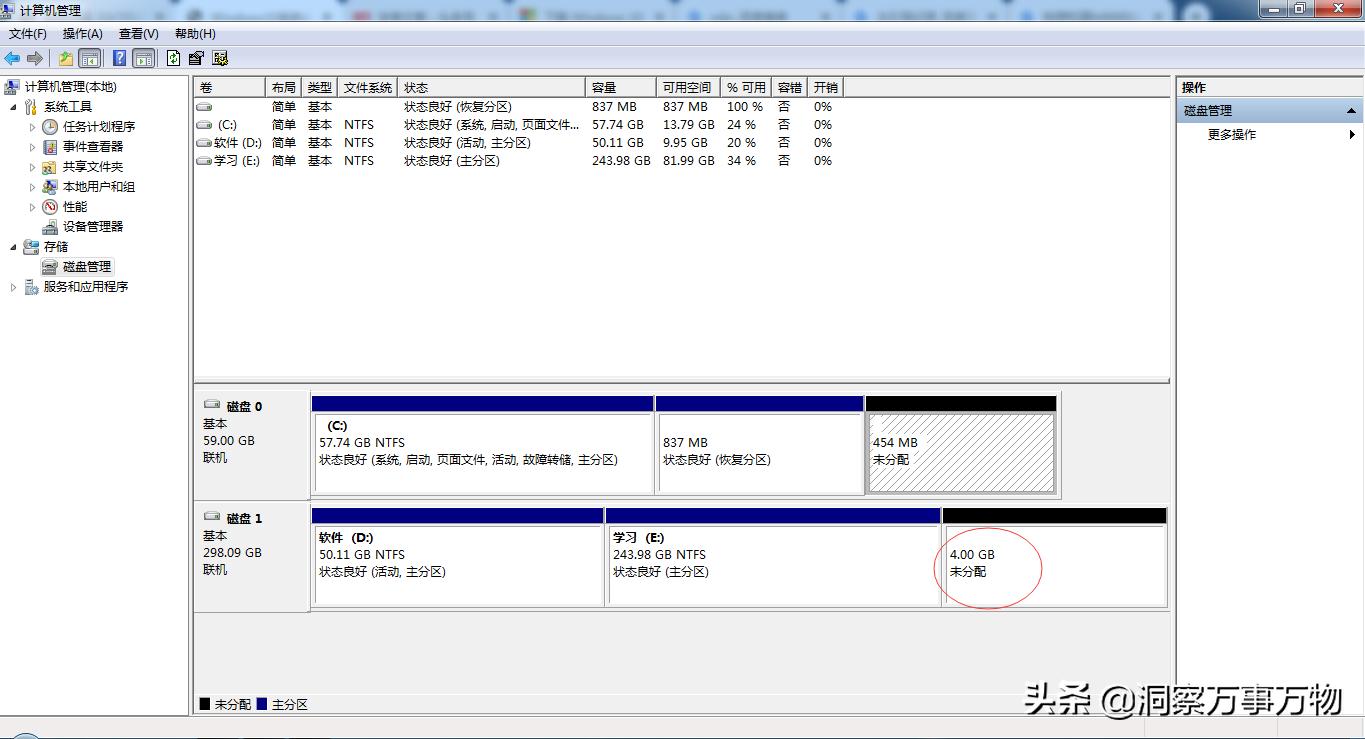Image resolution: width=1365 pixels, height=739 pixels.
Task: Toggle the Show/Hide Console Tree toolbar icon
Action: coord(90,58)
